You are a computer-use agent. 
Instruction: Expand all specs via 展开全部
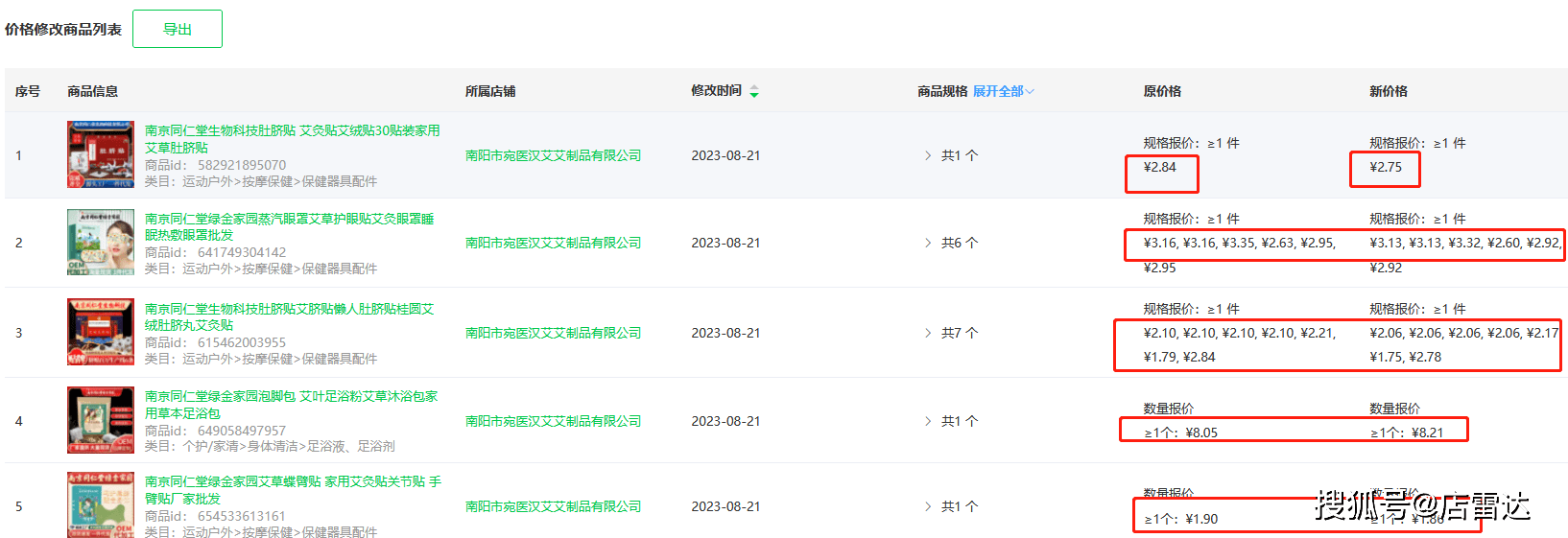pyautogui.click(x=1003, y=91)
